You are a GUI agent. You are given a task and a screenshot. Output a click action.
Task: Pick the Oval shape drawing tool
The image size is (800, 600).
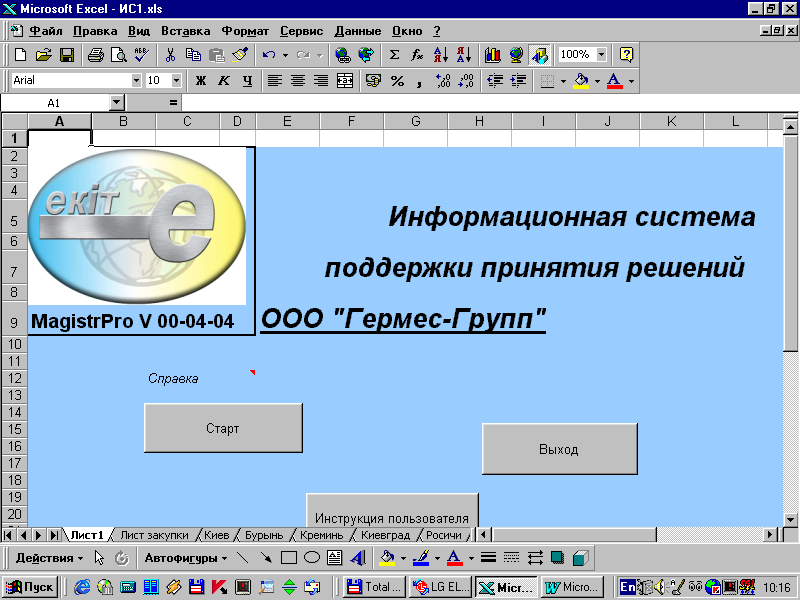click(x=311, y=558)
